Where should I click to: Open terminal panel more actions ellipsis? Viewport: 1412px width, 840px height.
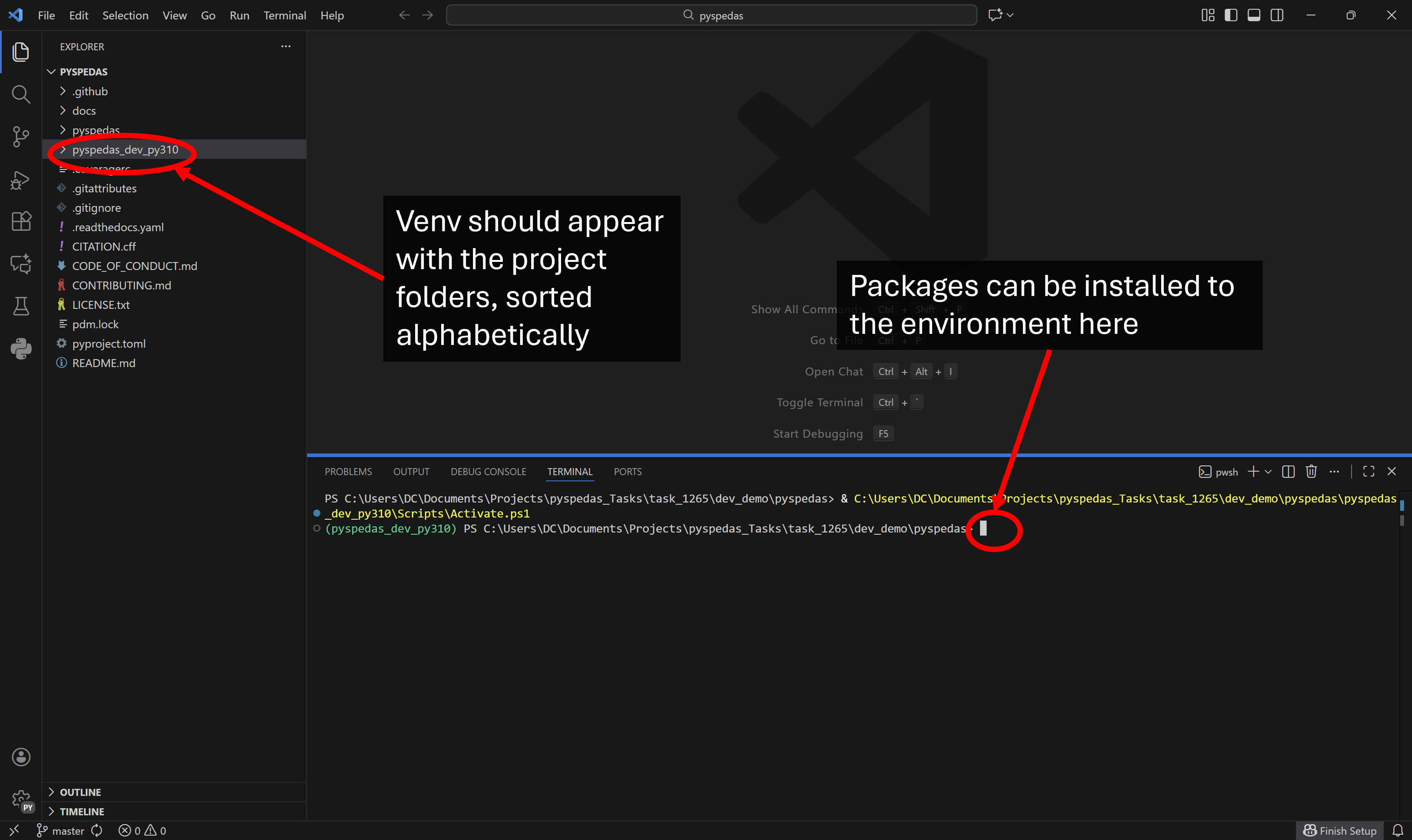[x=1334, y=472]
